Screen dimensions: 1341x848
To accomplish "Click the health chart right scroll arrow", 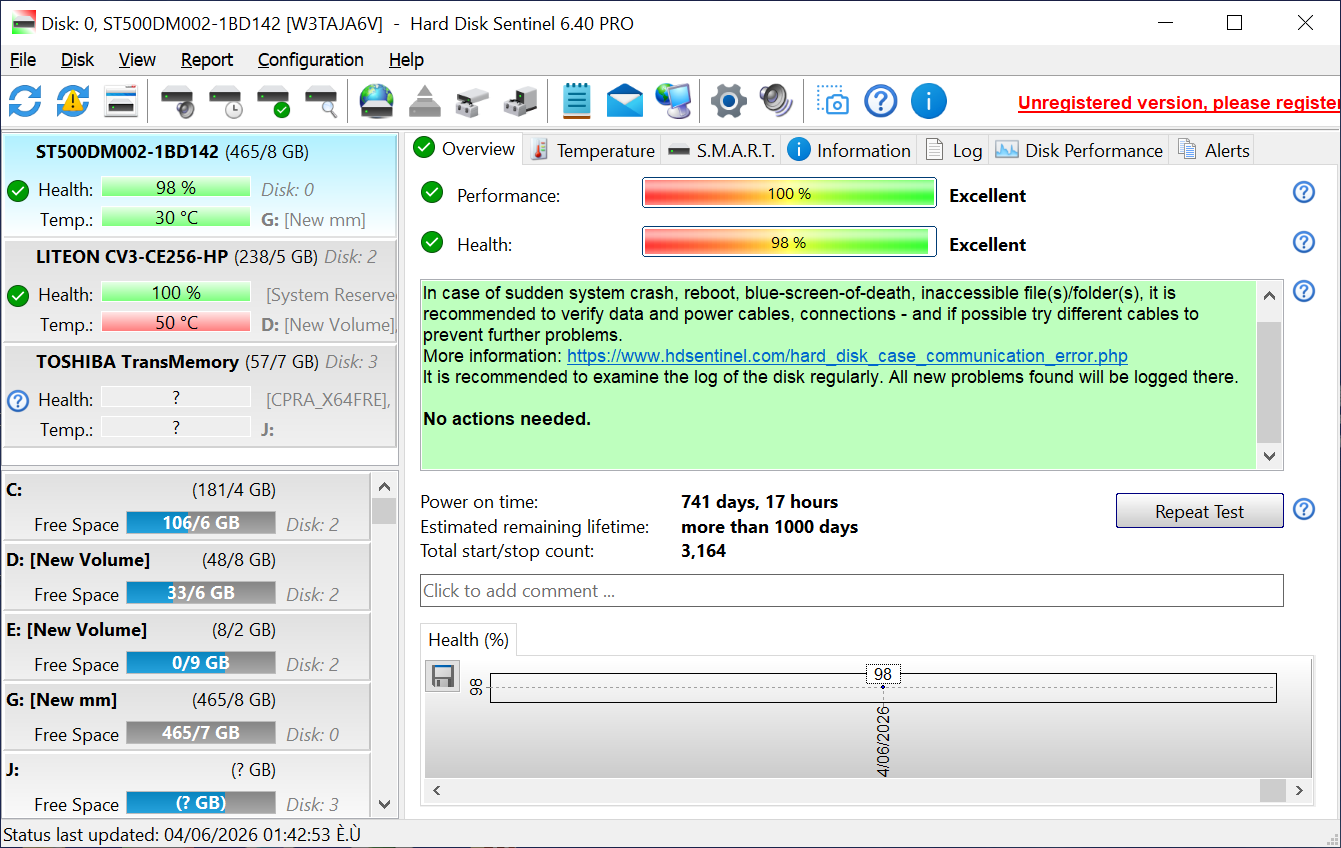I will (x=1299, y=790).
